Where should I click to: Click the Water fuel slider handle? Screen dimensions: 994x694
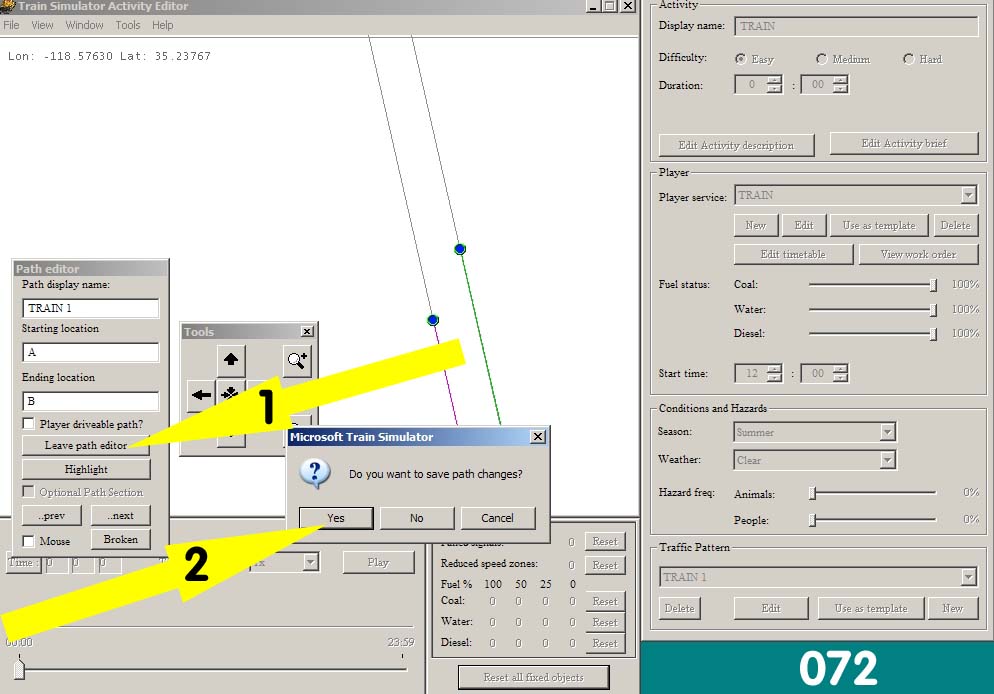click(933, 309)
